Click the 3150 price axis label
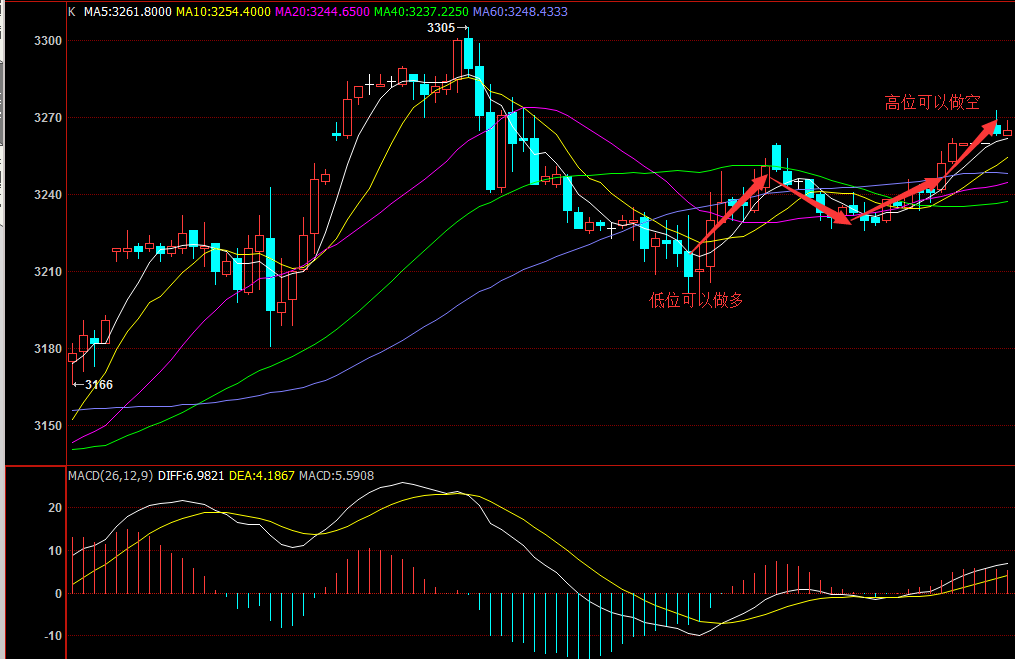Image resolution: width=1015 pixels, height=659 pixels. tap(48, 426)
